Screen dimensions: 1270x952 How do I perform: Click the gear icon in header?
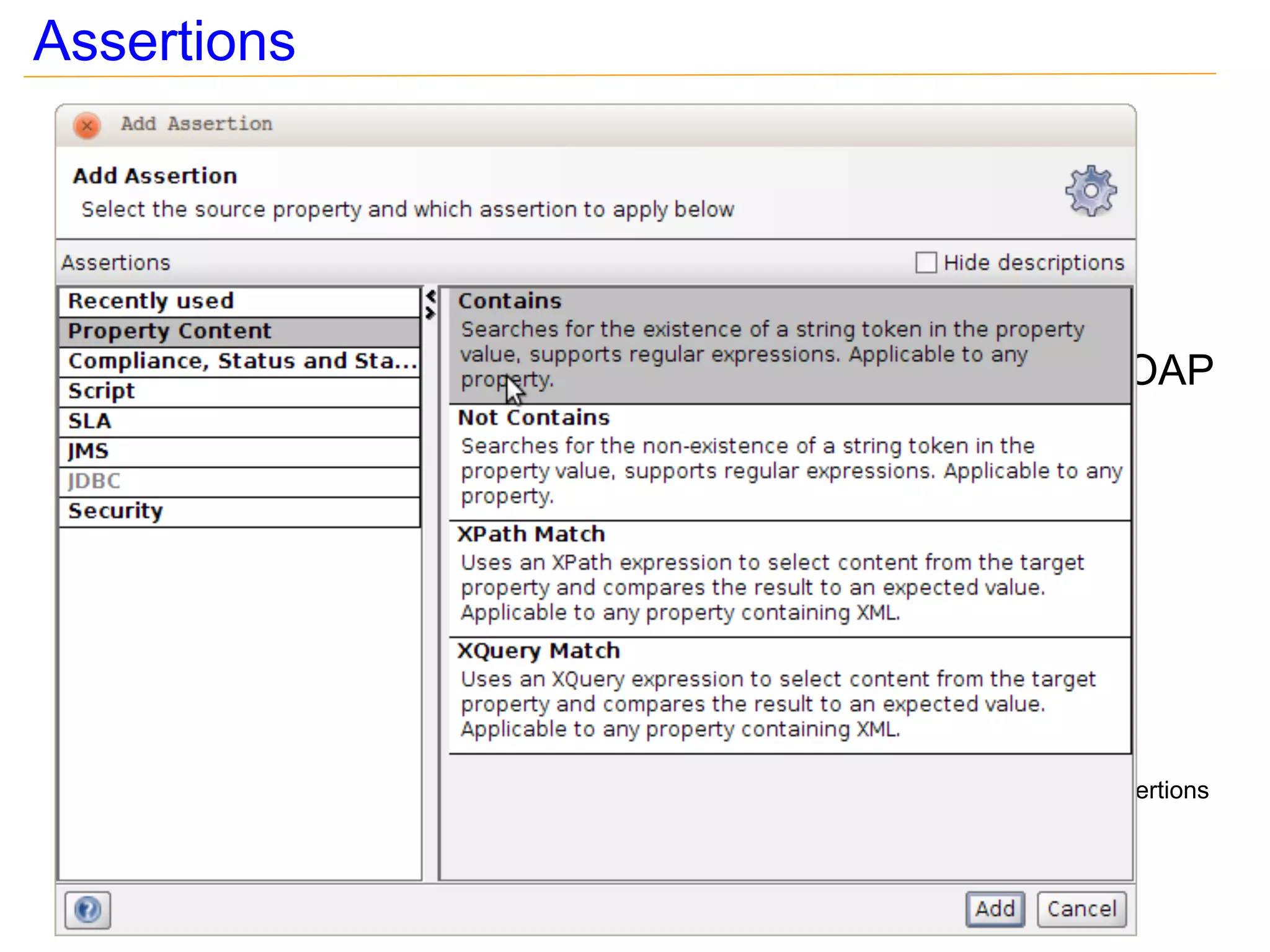(1091, 190)
